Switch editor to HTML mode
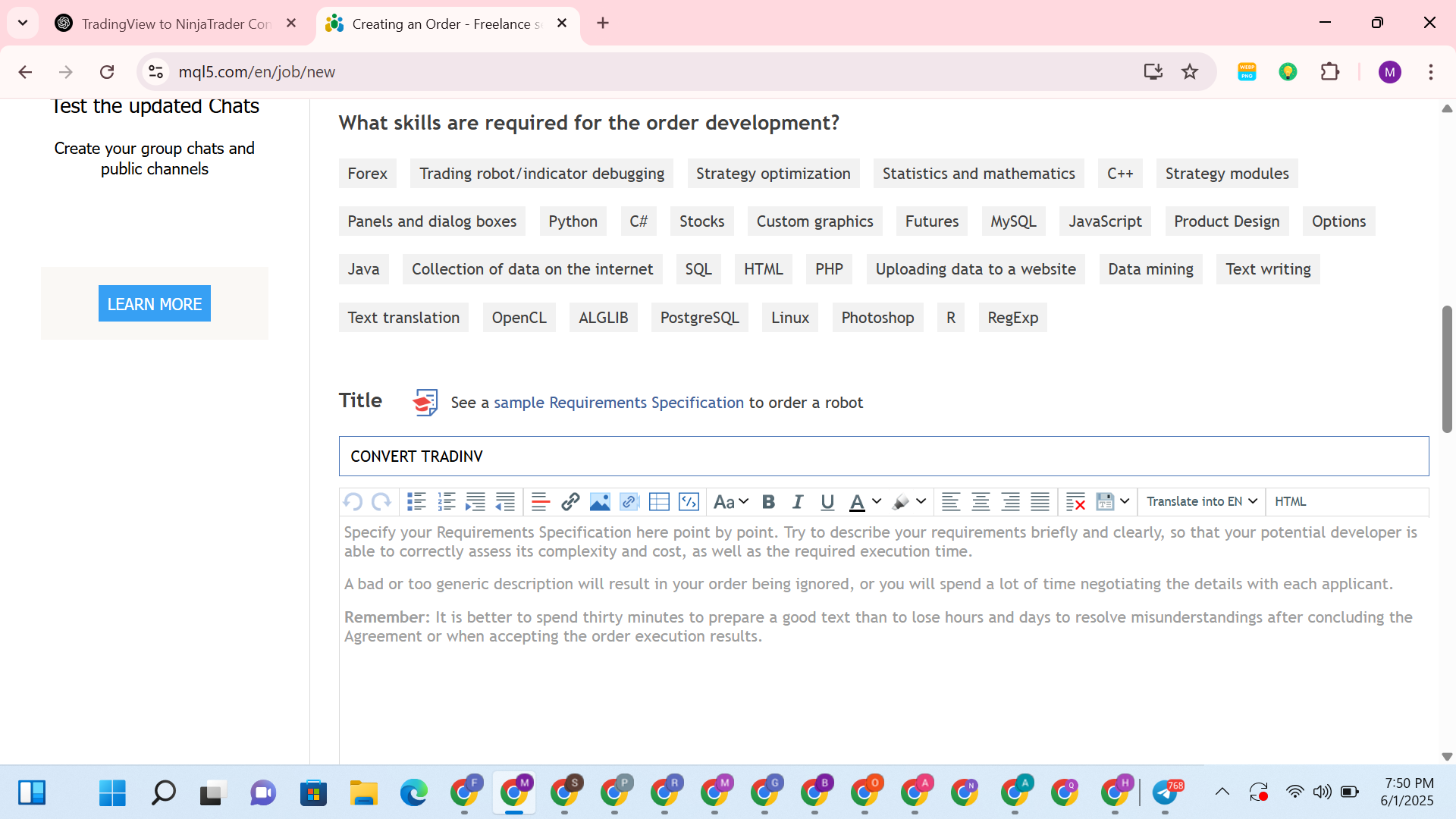Screen dimensions: 1456x819 [1290, 501]
